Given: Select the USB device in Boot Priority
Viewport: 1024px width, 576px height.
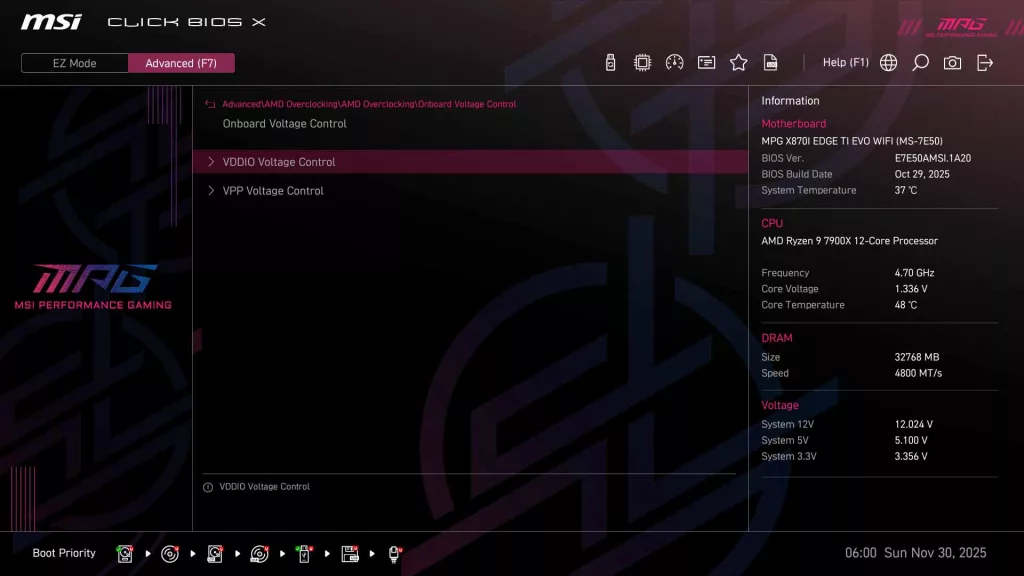Looking at the screenshot, I should 304,552.
